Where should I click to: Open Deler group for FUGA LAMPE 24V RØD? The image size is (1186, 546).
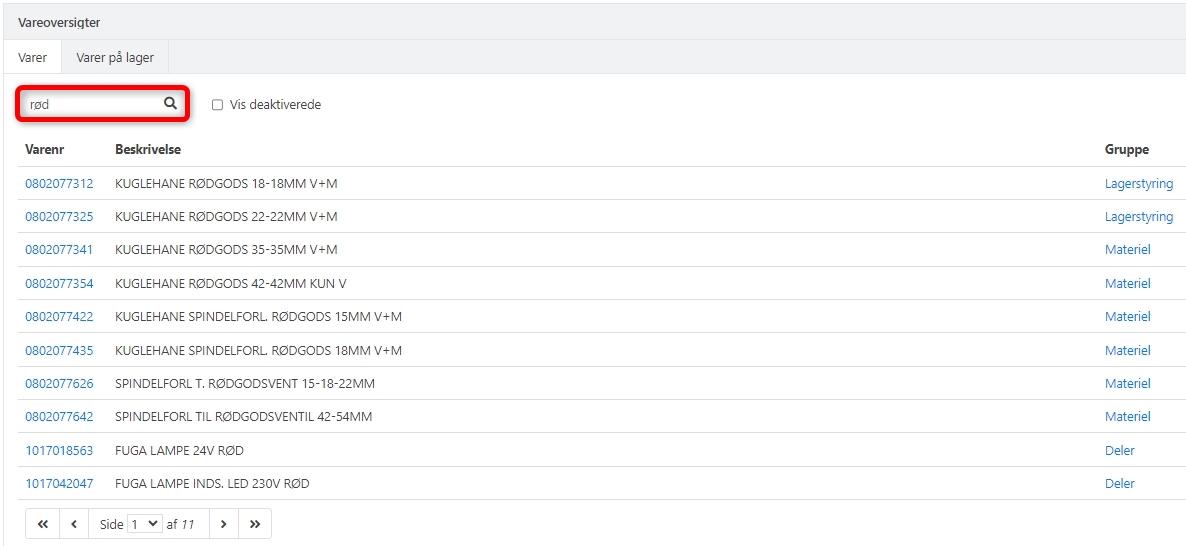tap(1119, 451)
